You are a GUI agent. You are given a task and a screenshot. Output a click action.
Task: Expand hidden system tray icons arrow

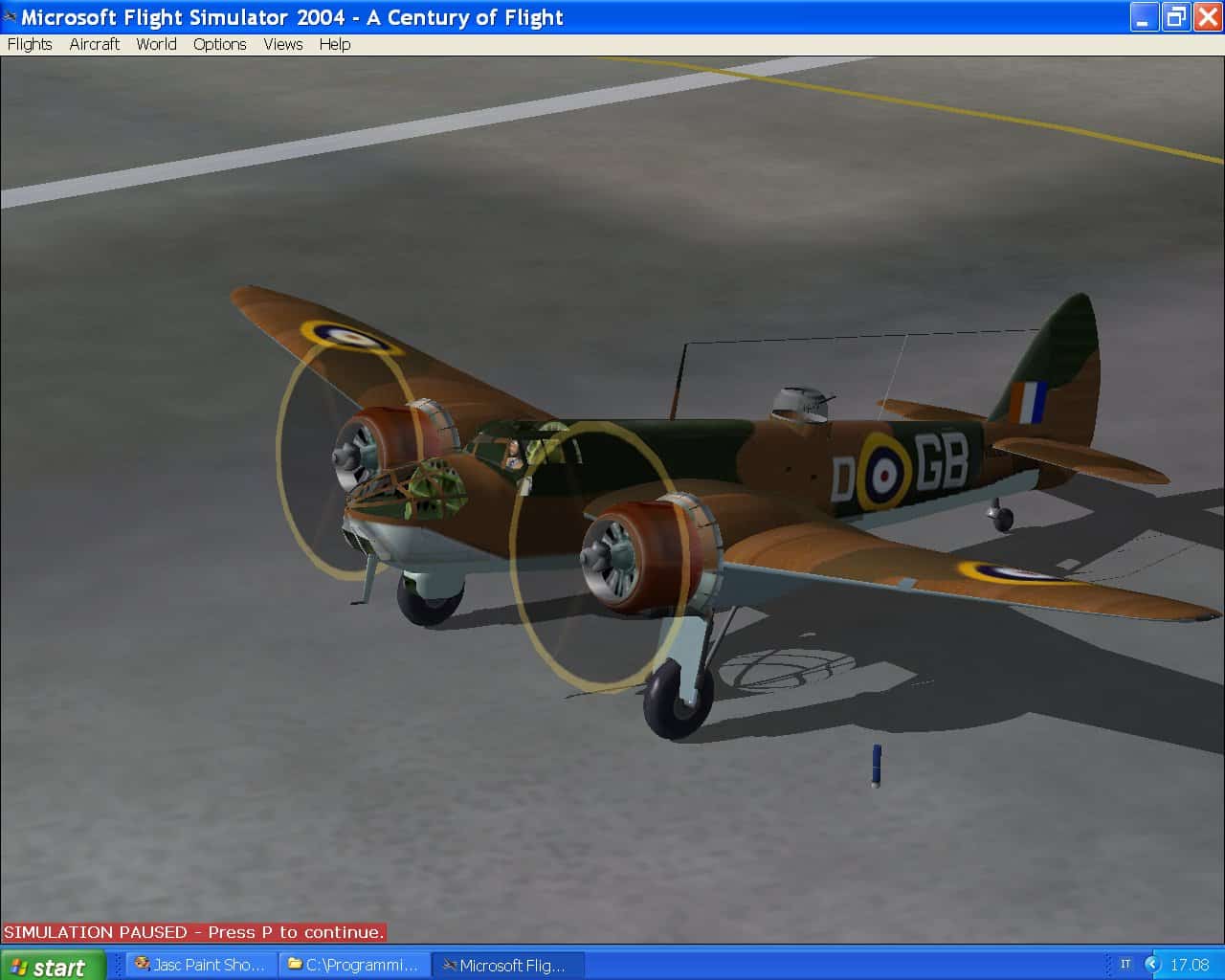[1152, 965]
